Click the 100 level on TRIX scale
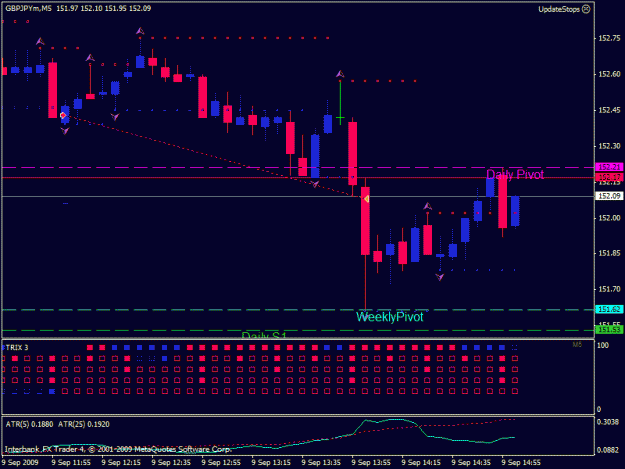 click(603, 345)
